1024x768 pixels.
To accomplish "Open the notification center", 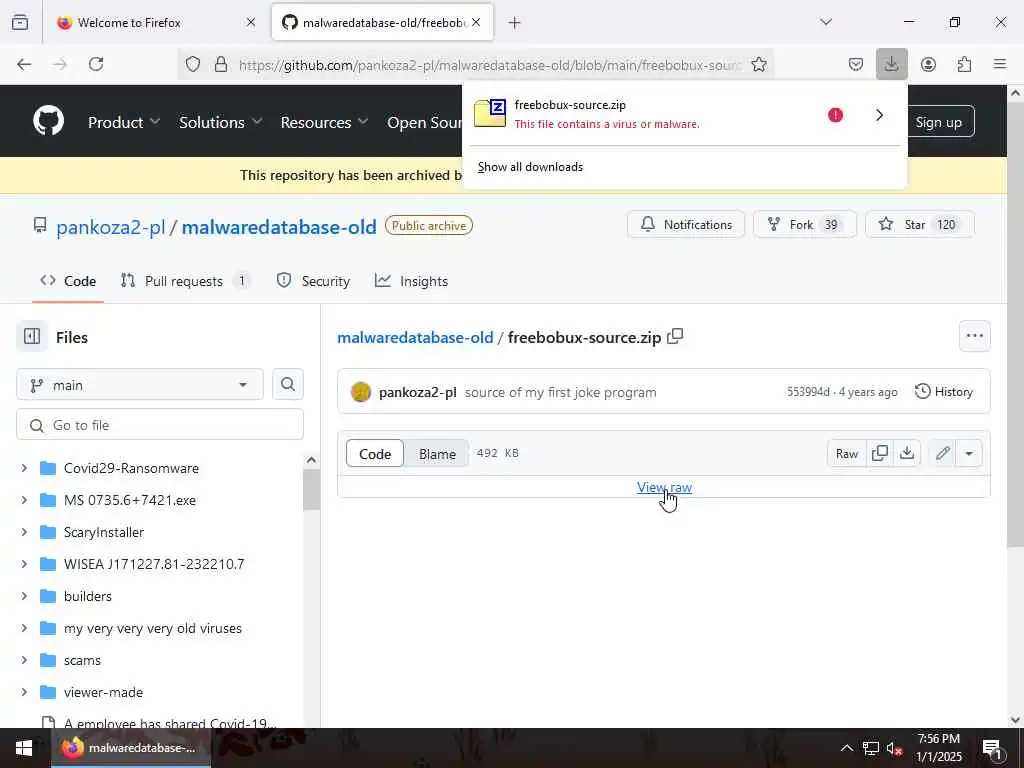I will (x=992, y=748).
